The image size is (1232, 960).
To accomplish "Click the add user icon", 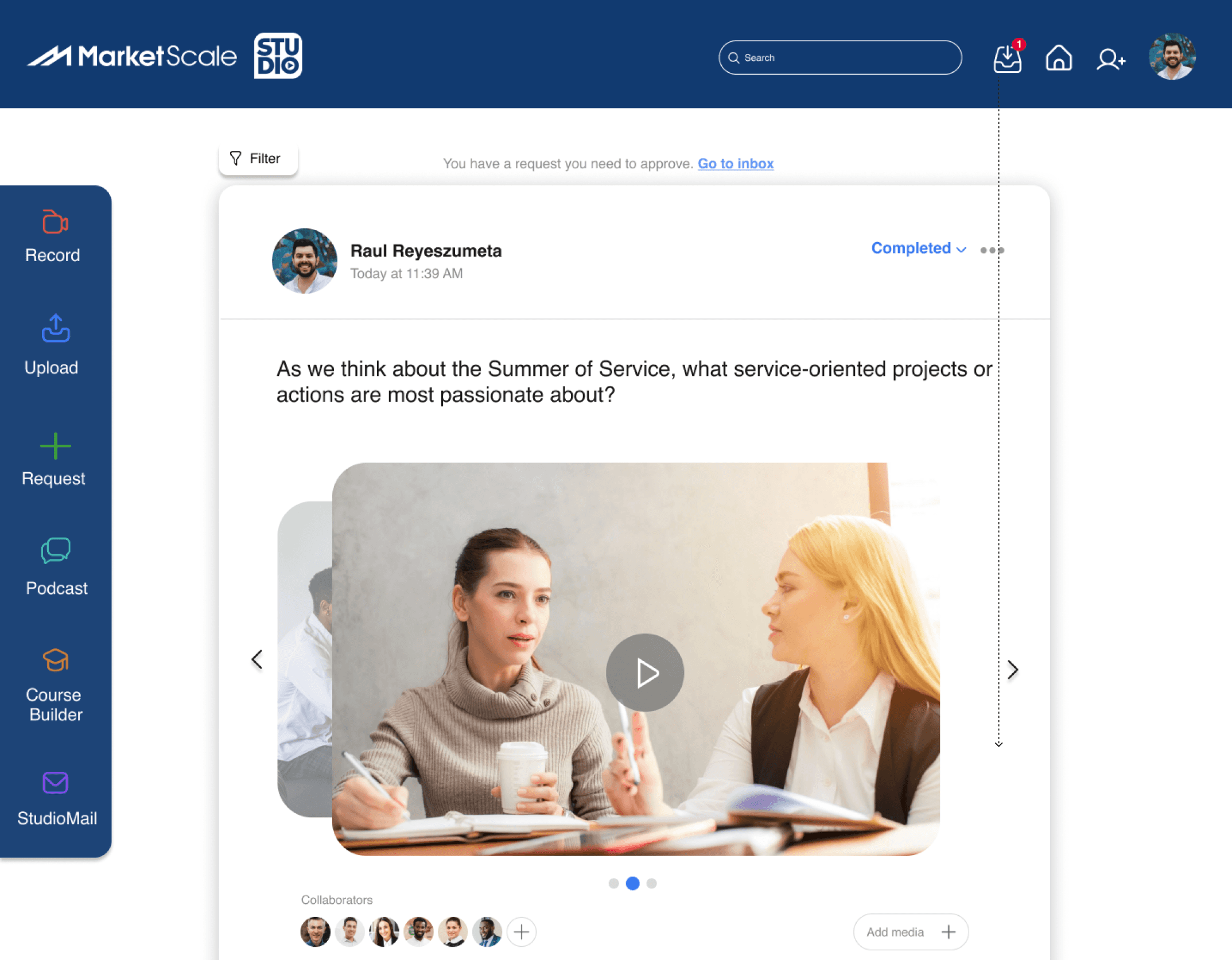I will click(1110, 58).
